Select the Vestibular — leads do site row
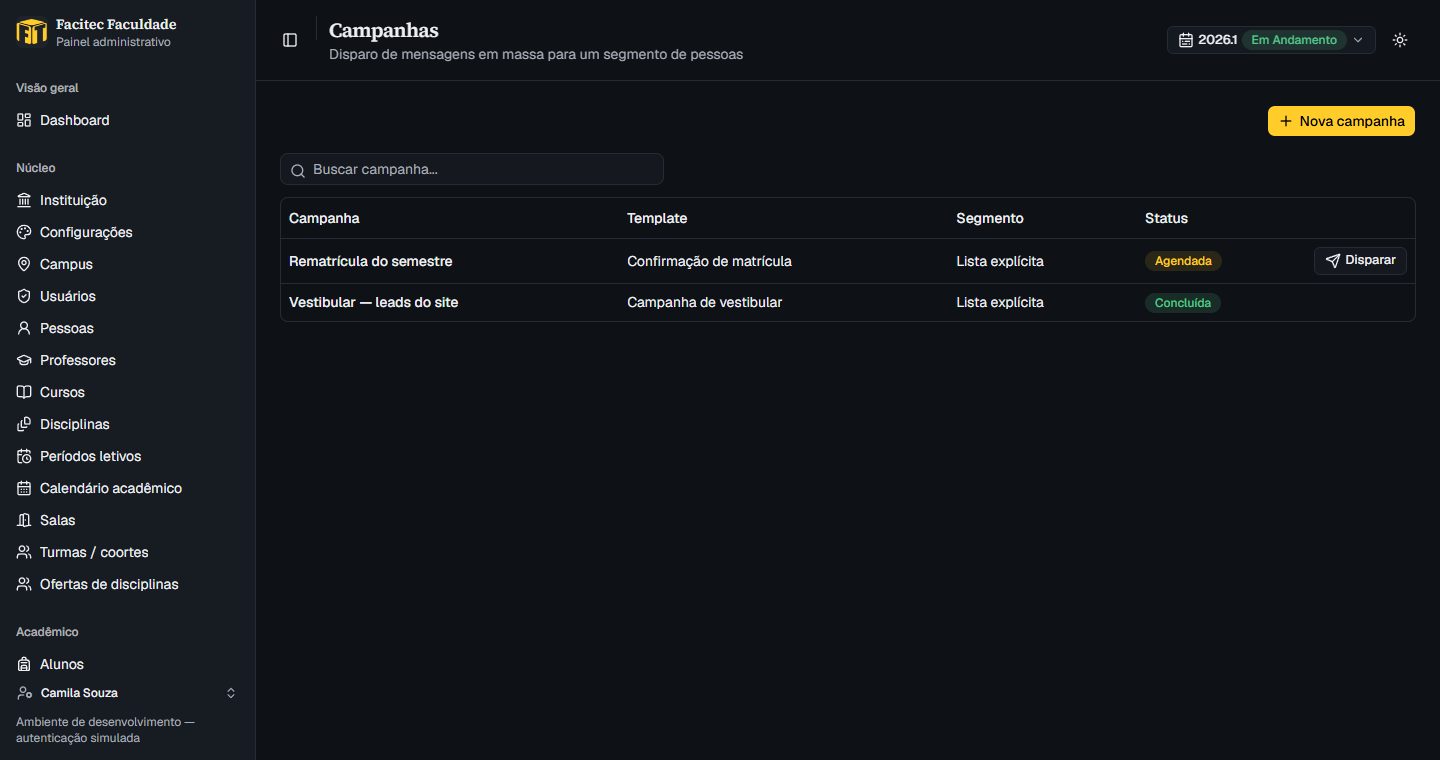Image resolution: width=1440 pixels, height=760 pixels. point(847,302)
